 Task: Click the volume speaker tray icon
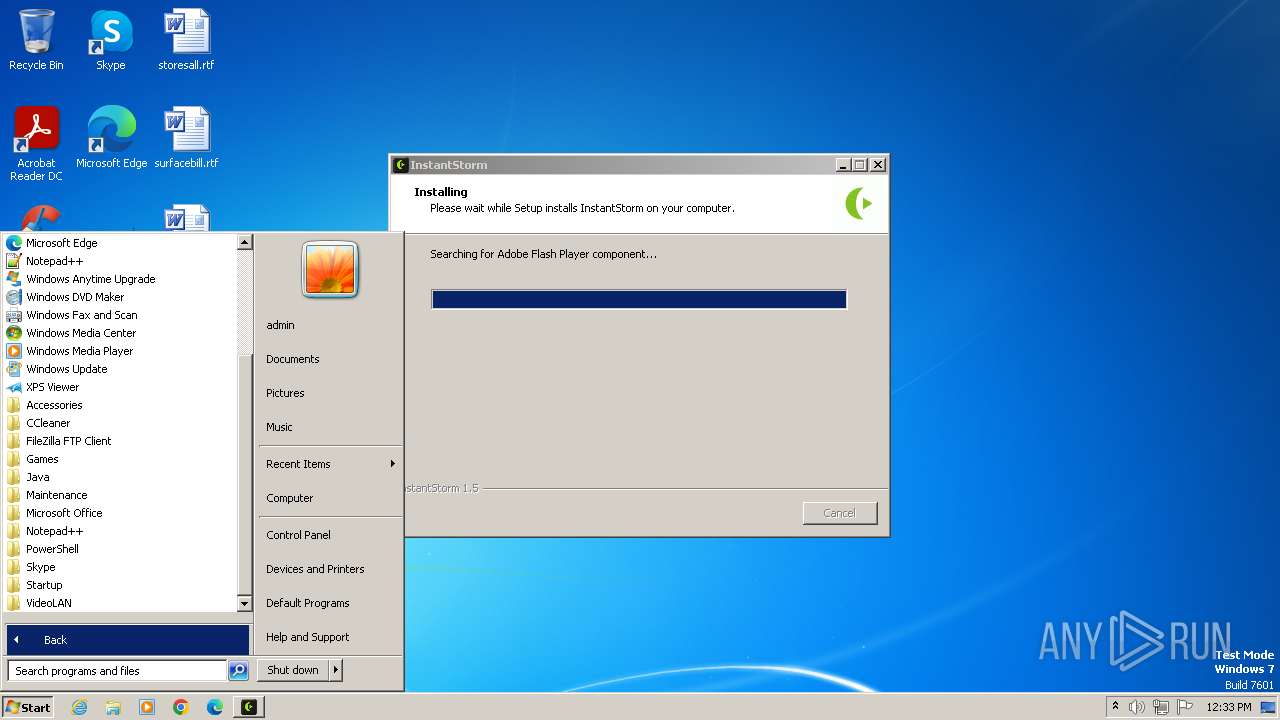coord(1137,707)
